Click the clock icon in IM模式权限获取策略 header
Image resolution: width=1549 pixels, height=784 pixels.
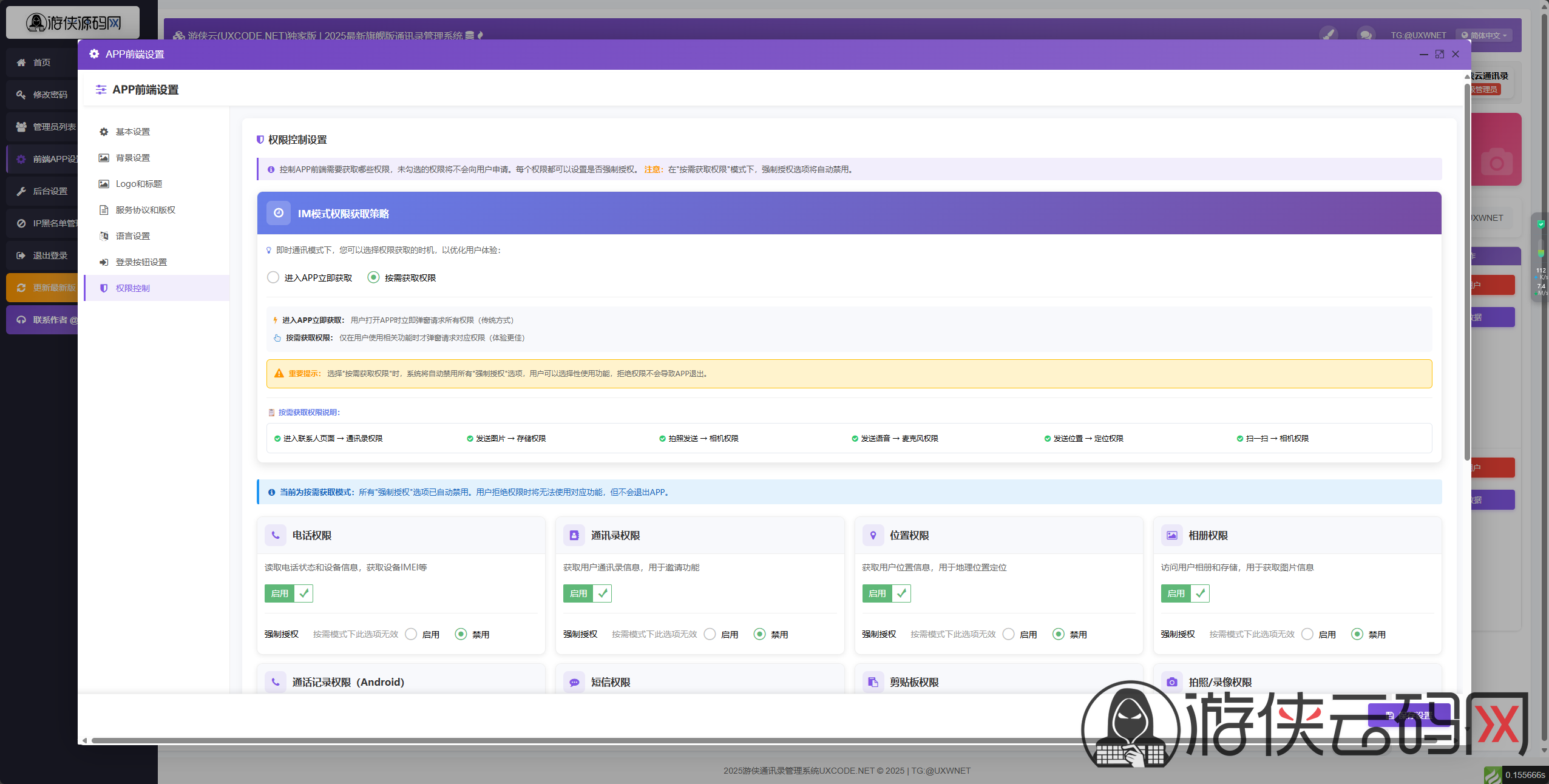tap(279, 213)
